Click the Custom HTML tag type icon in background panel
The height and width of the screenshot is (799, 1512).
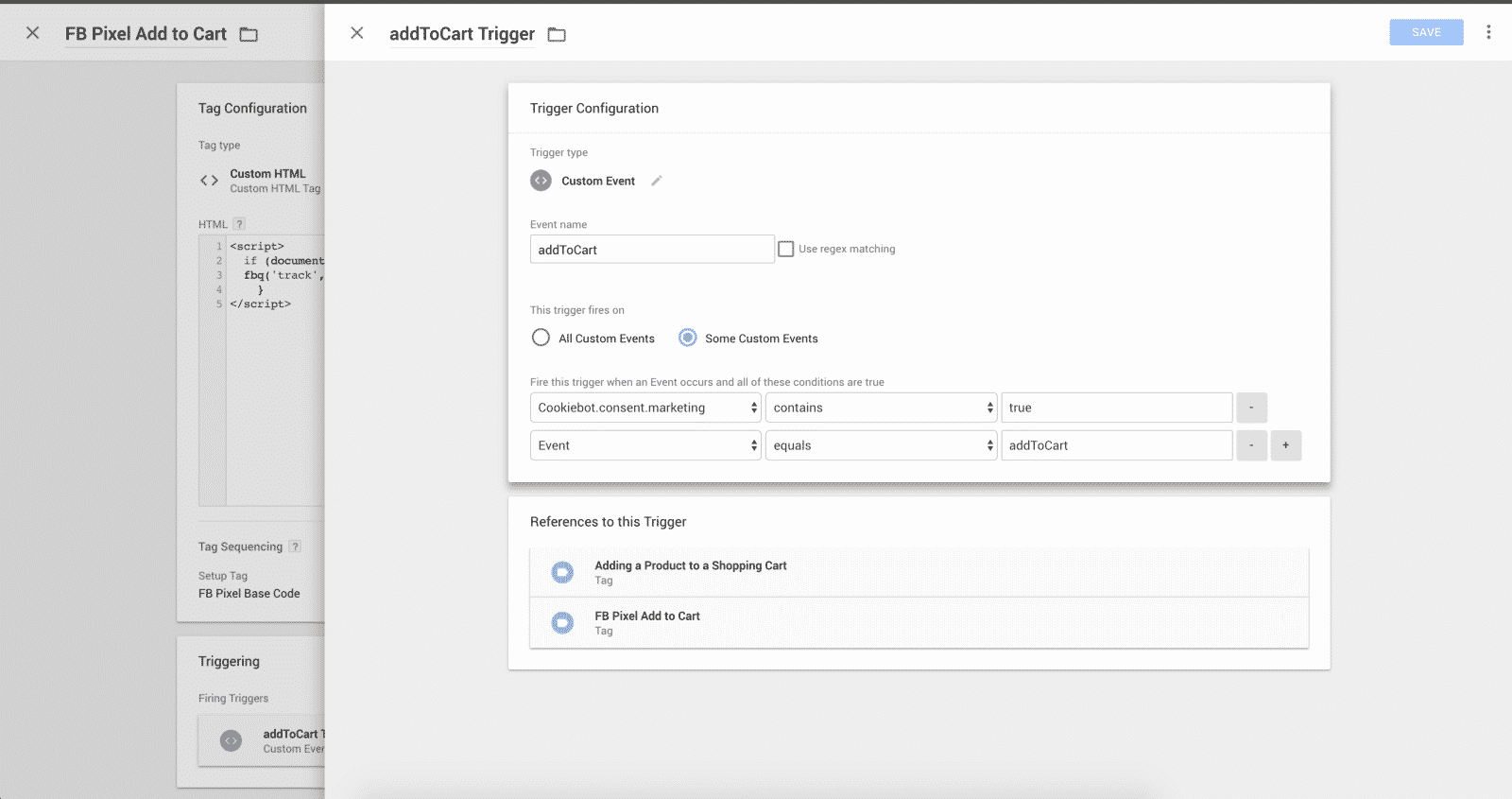[209, 181]
